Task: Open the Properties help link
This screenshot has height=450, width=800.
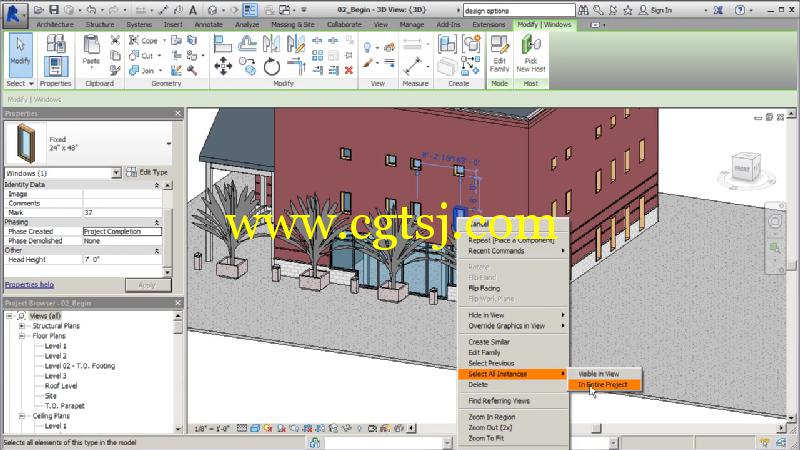Action: pos(29,285)
